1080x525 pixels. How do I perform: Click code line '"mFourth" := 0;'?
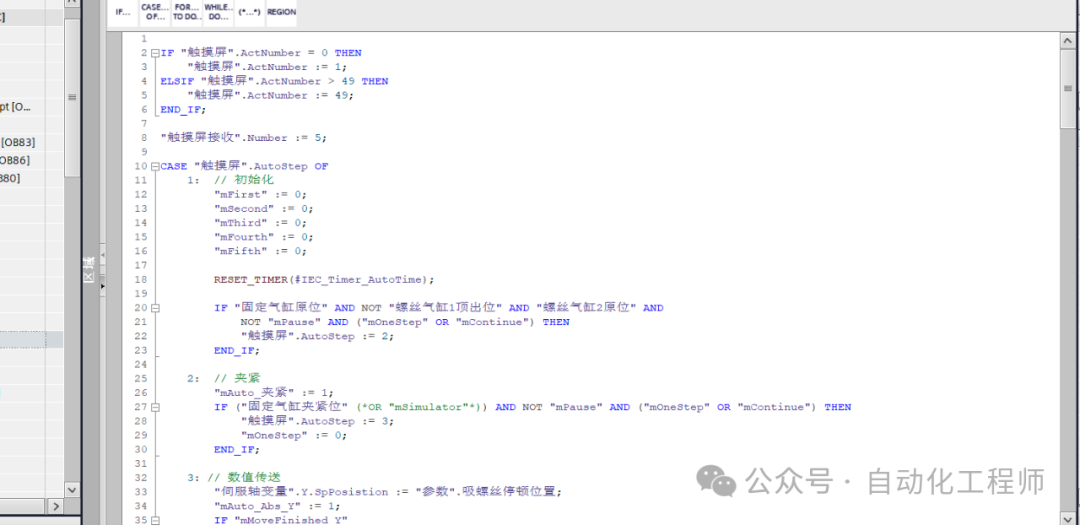(x=264, y=237)
